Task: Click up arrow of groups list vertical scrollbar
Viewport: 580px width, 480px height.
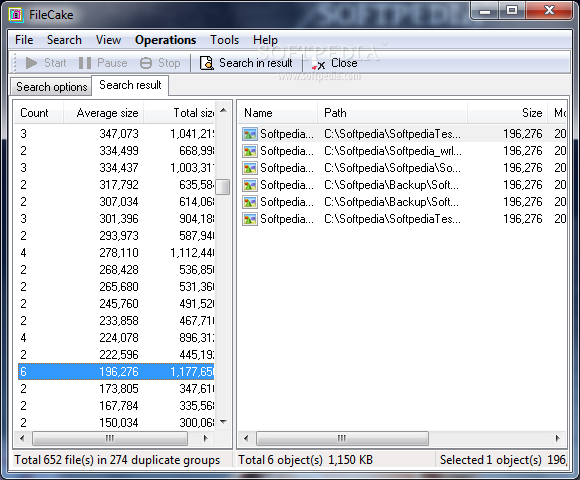Action: (223, 110)
